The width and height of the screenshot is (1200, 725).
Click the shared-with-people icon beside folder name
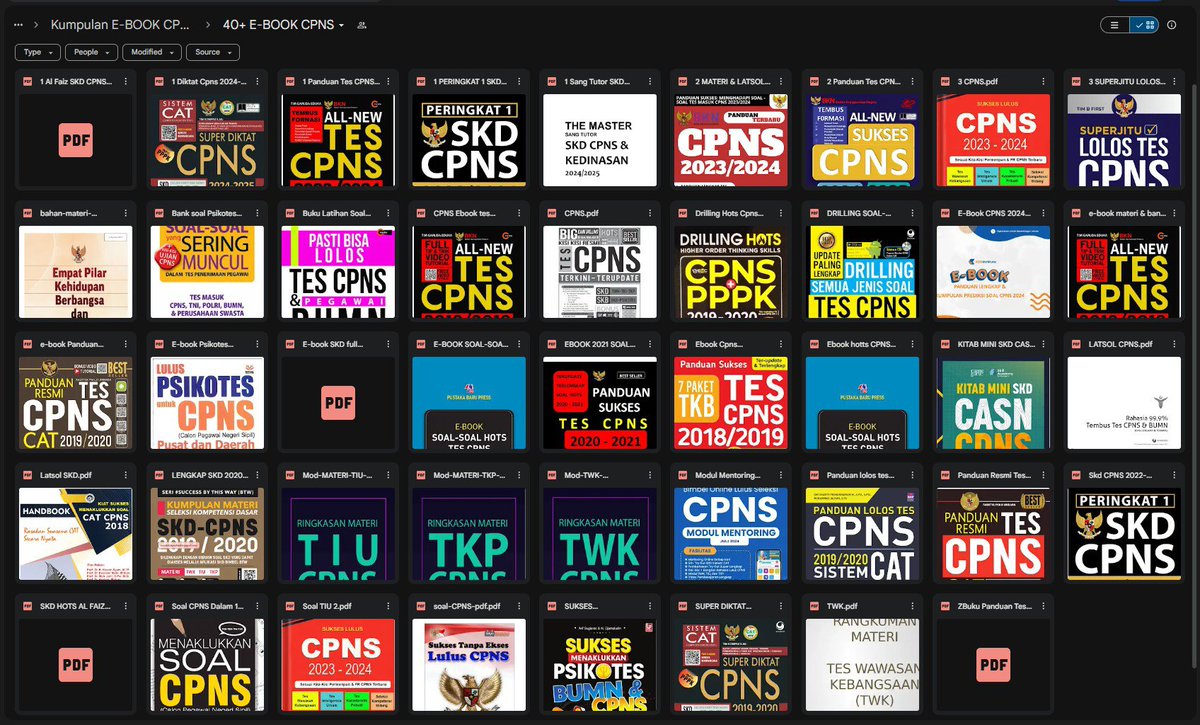pos(361,25)
